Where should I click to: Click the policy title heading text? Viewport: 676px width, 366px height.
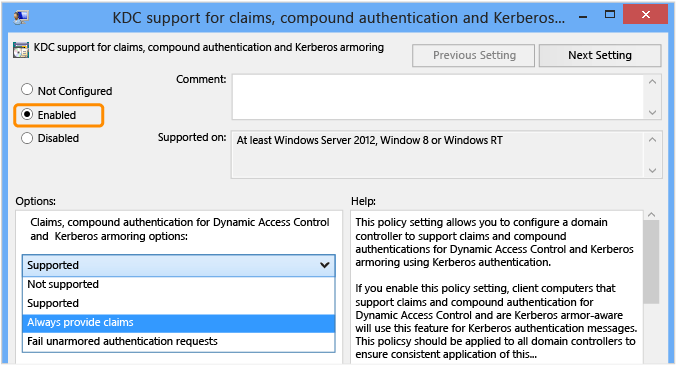(209, 47)
